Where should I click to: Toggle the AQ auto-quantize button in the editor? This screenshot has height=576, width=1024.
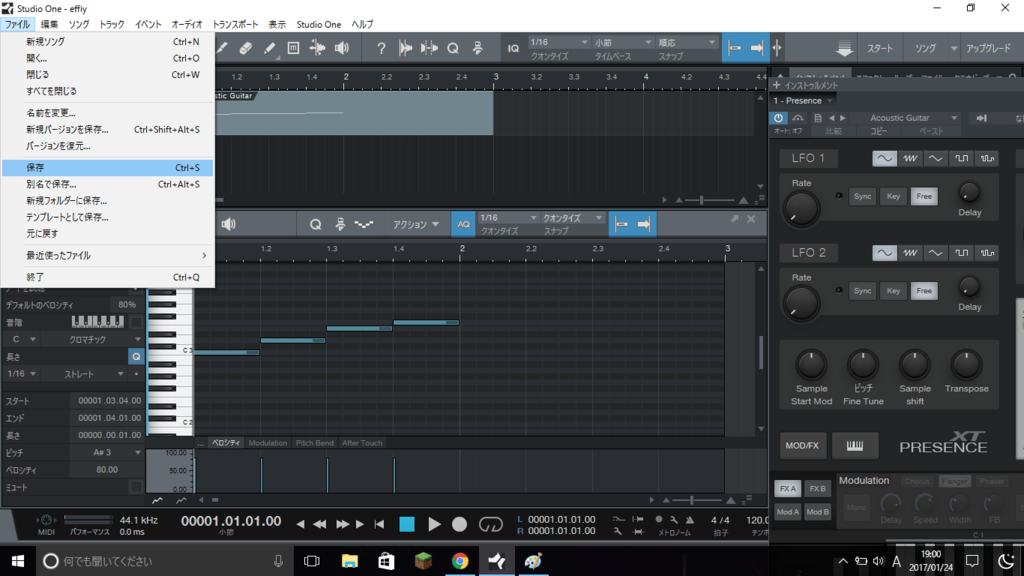pos(463,224)
